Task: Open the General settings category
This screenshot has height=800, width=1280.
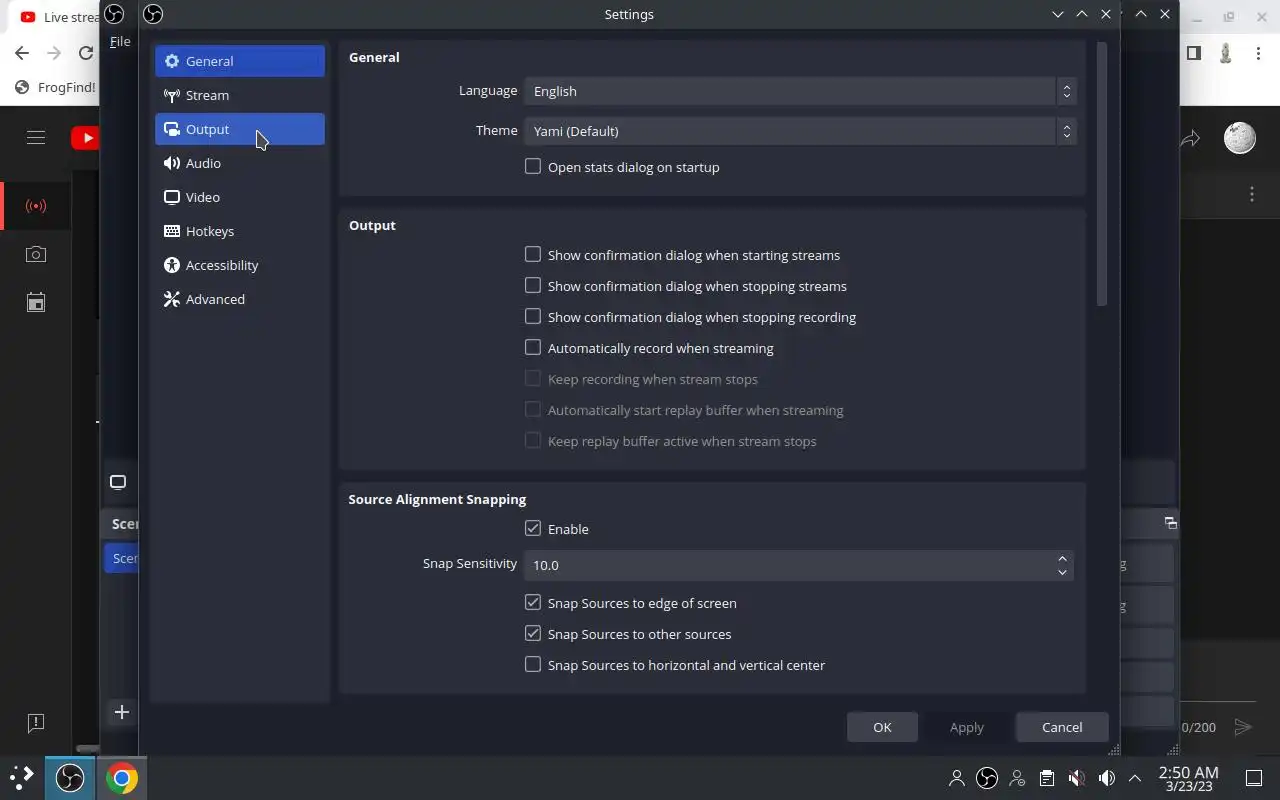Action: [x=240, y=61]
